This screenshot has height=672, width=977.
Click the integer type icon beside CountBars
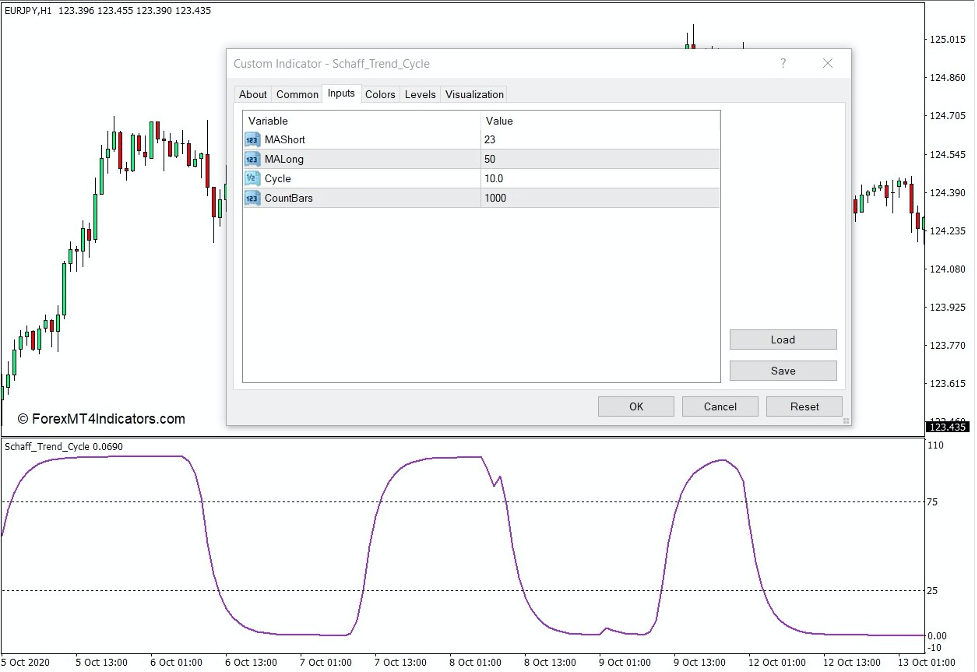coord(252,198)
